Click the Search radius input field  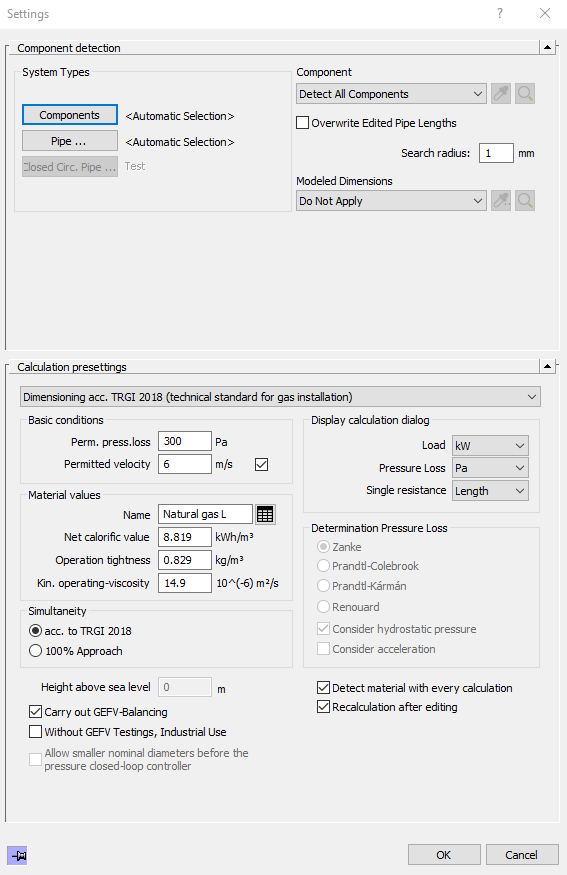pos(496,153)
